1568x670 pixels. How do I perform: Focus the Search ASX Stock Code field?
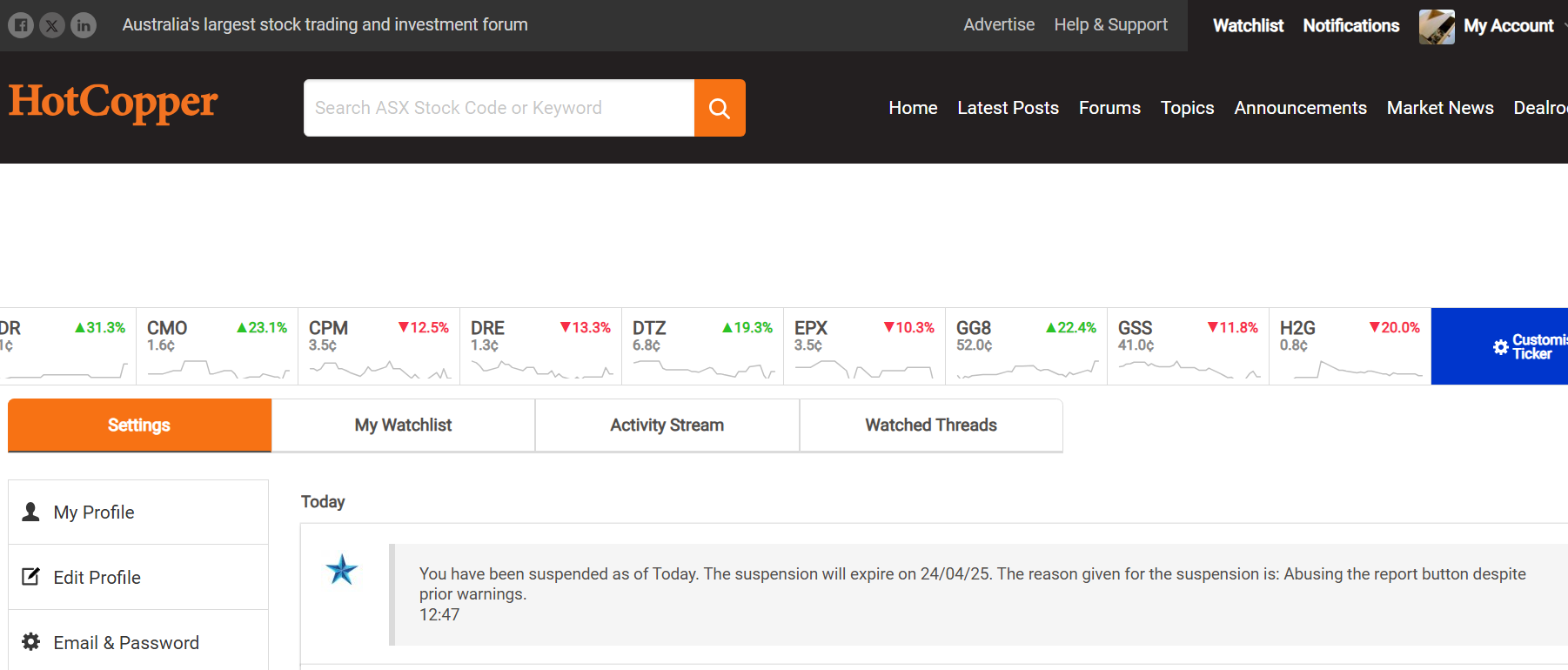(499, 108)
